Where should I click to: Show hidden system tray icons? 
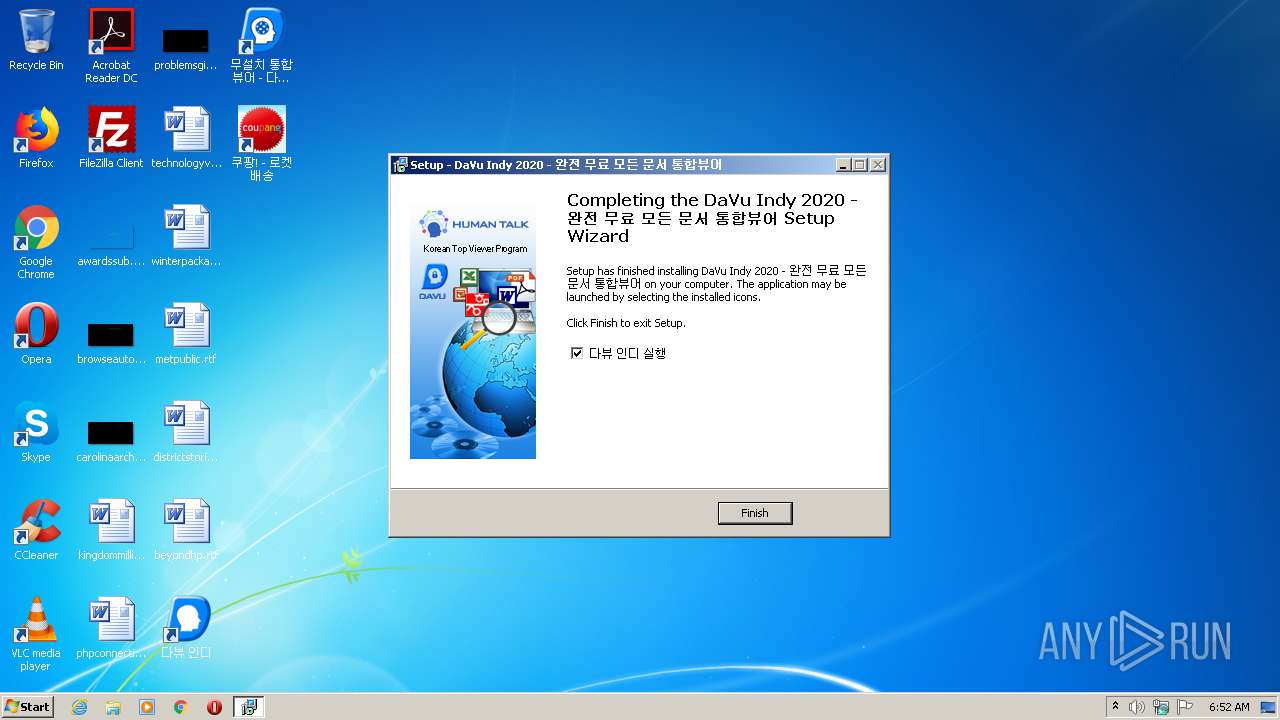pos(1116,707)
